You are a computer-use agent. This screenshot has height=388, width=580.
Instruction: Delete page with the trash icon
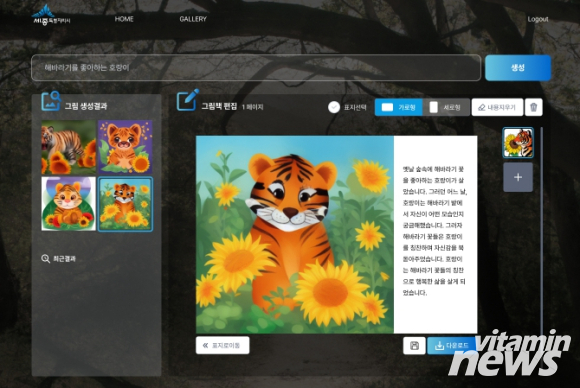(x=533, y=107)
